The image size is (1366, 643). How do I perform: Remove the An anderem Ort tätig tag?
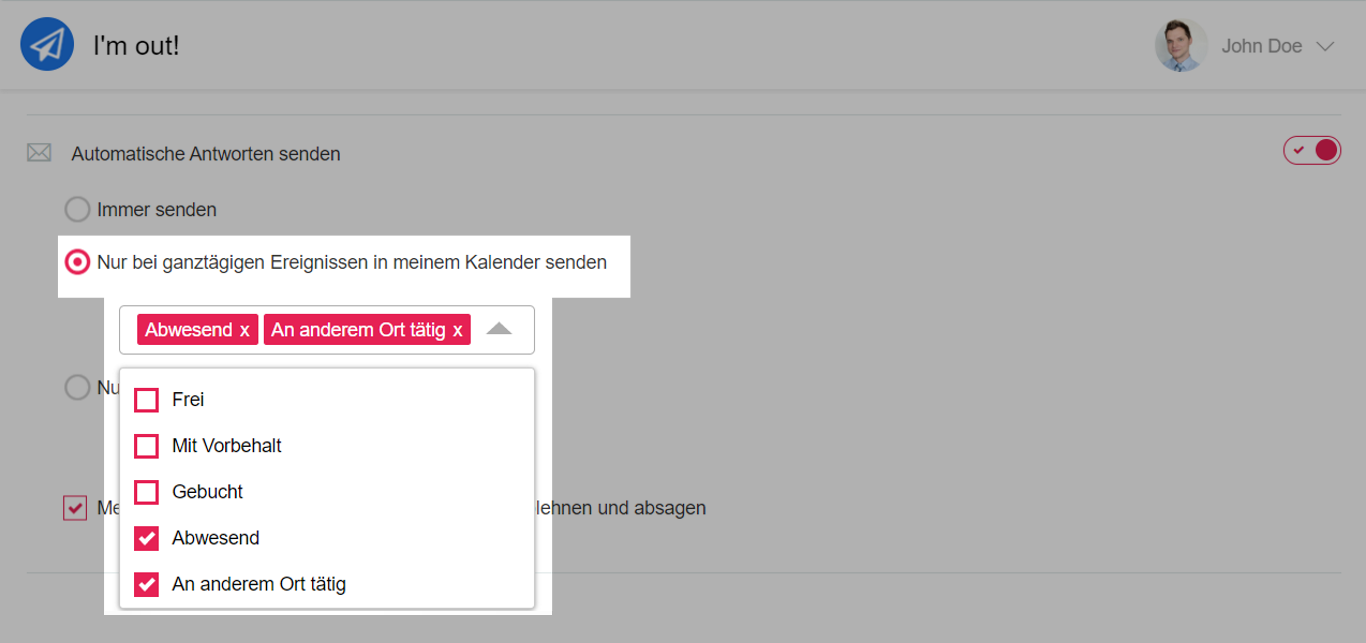tap(458, 330)
